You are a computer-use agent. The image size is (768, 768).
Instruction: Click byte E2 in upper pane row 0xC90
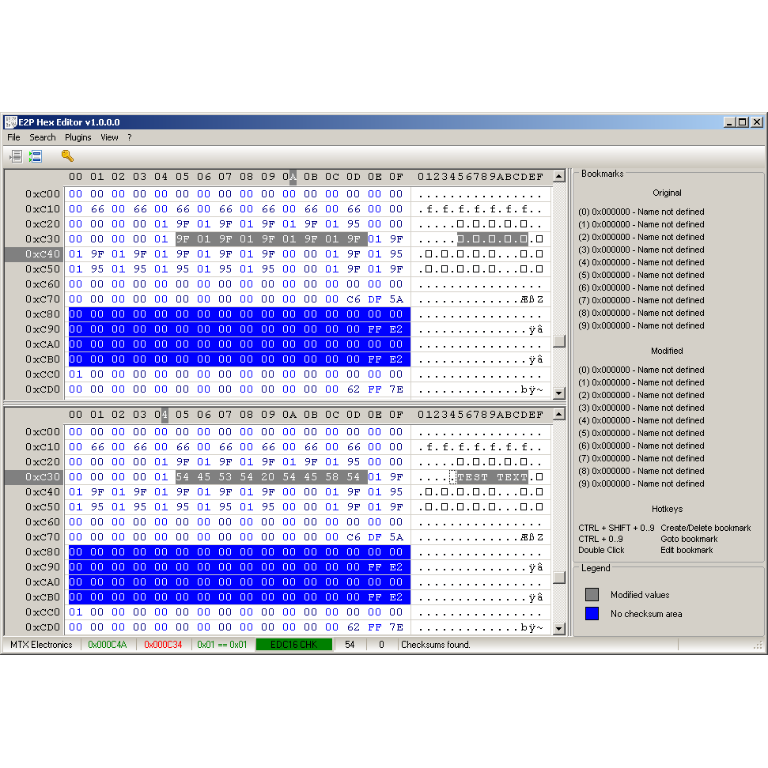(396, 329)
